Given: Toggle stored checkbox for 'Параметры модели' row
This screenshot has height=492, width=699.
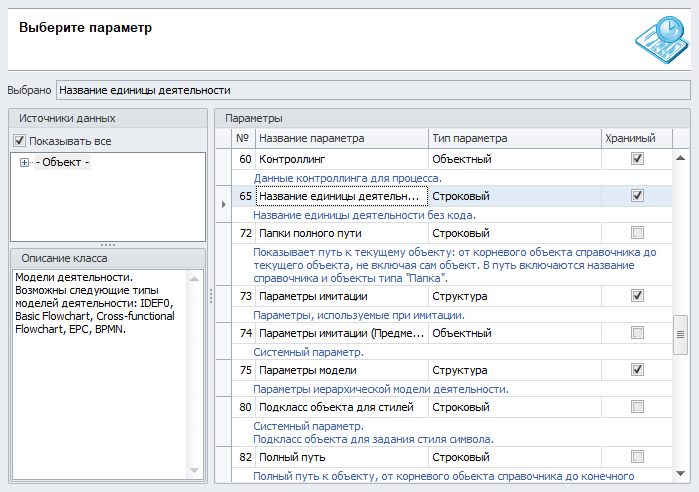Looking at the screenshot, I should point(637,370).
